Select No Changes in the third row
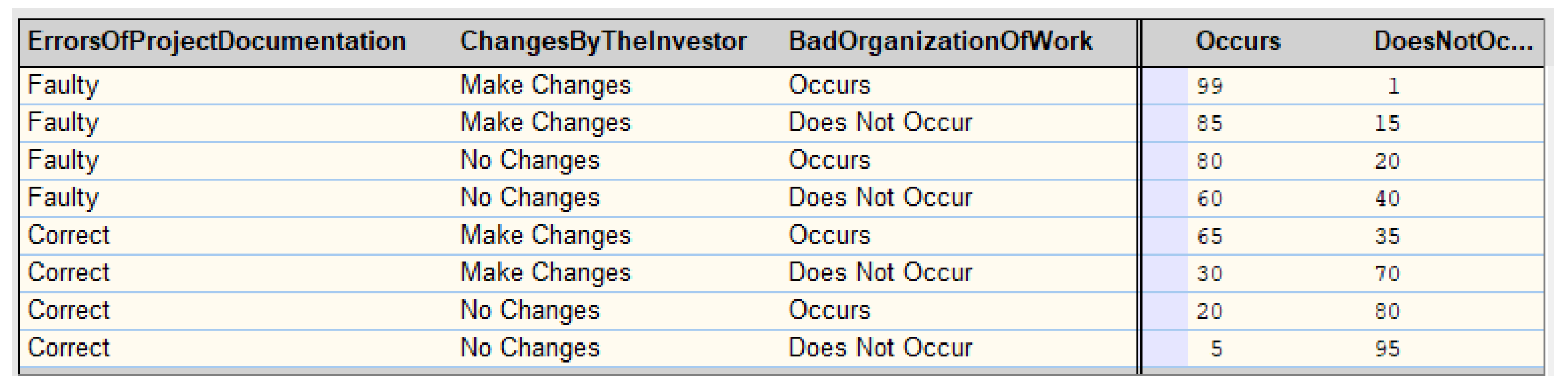The height and width of the screenshot is (391, 1568). 530,160
